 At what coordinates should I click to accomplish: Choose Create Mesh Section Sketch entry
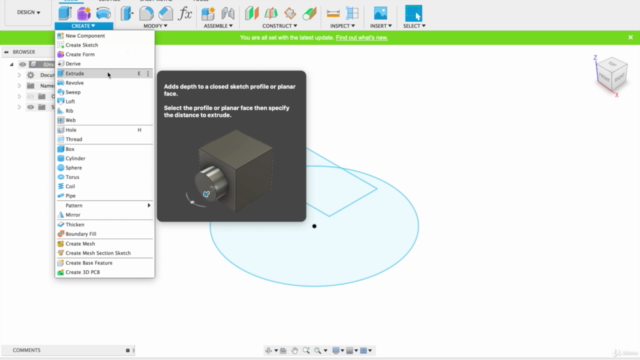[105, 253]
